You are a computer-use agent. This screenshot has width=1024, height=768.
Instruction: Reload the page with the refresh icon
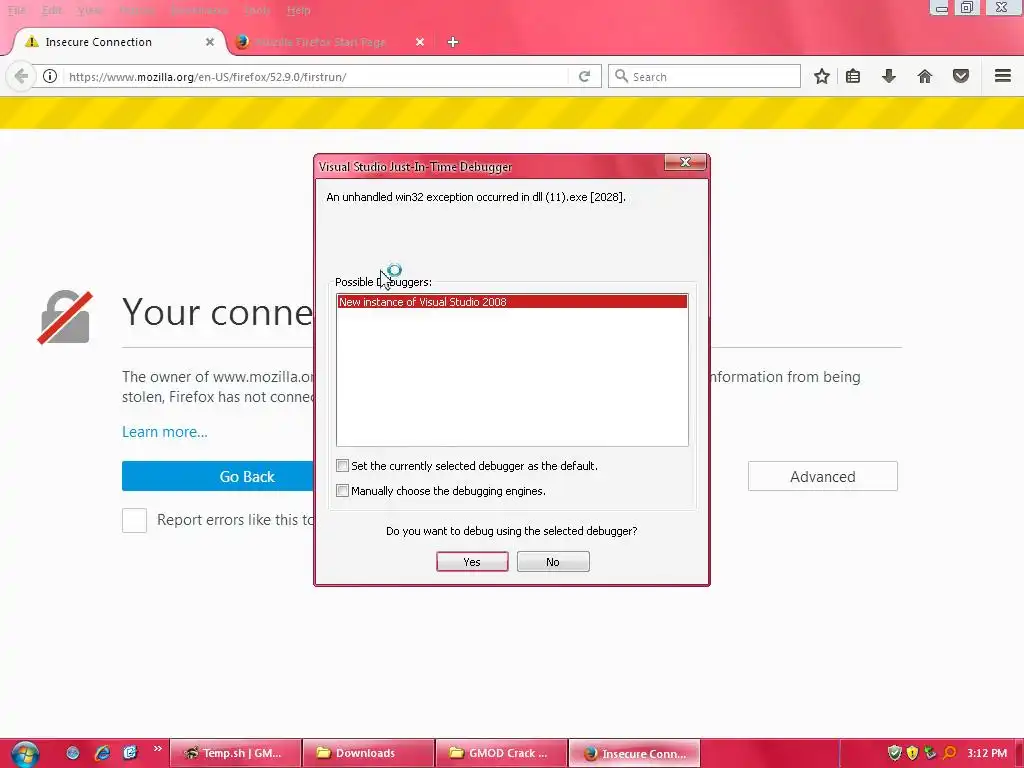tap(584, 76)
